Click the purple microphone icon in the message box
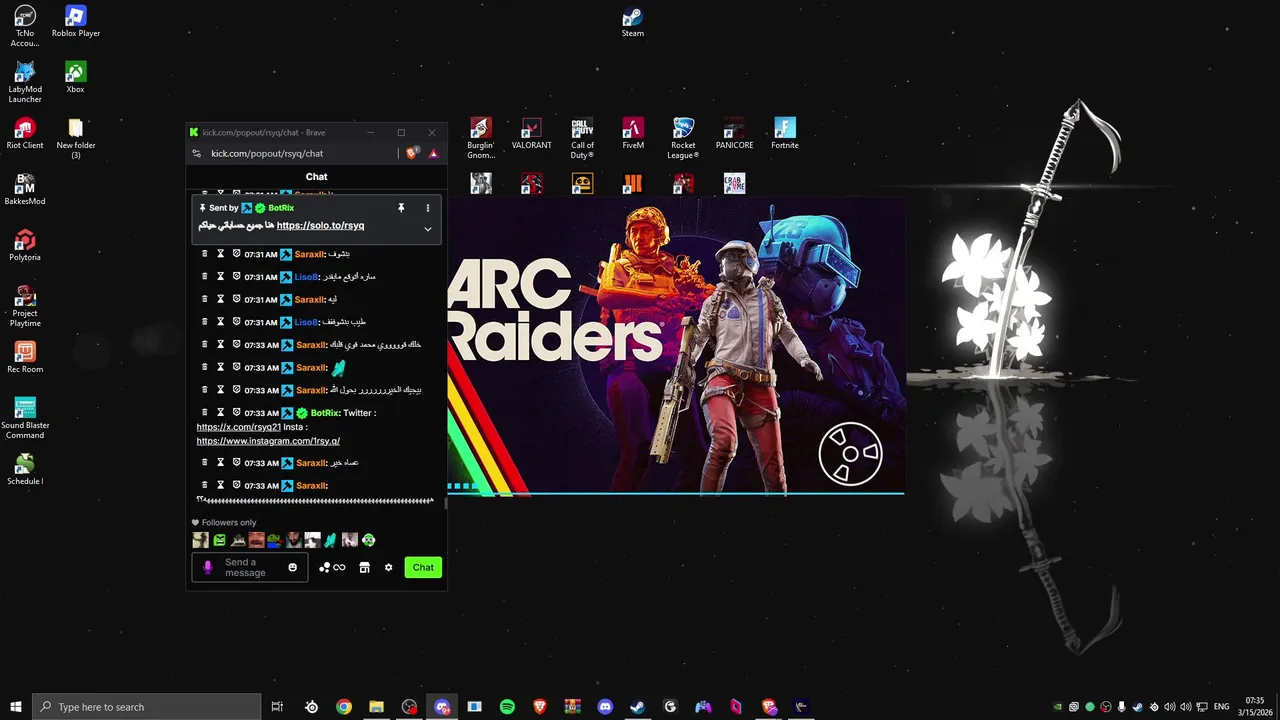1280x720 pixels. [x=208, y=567]
